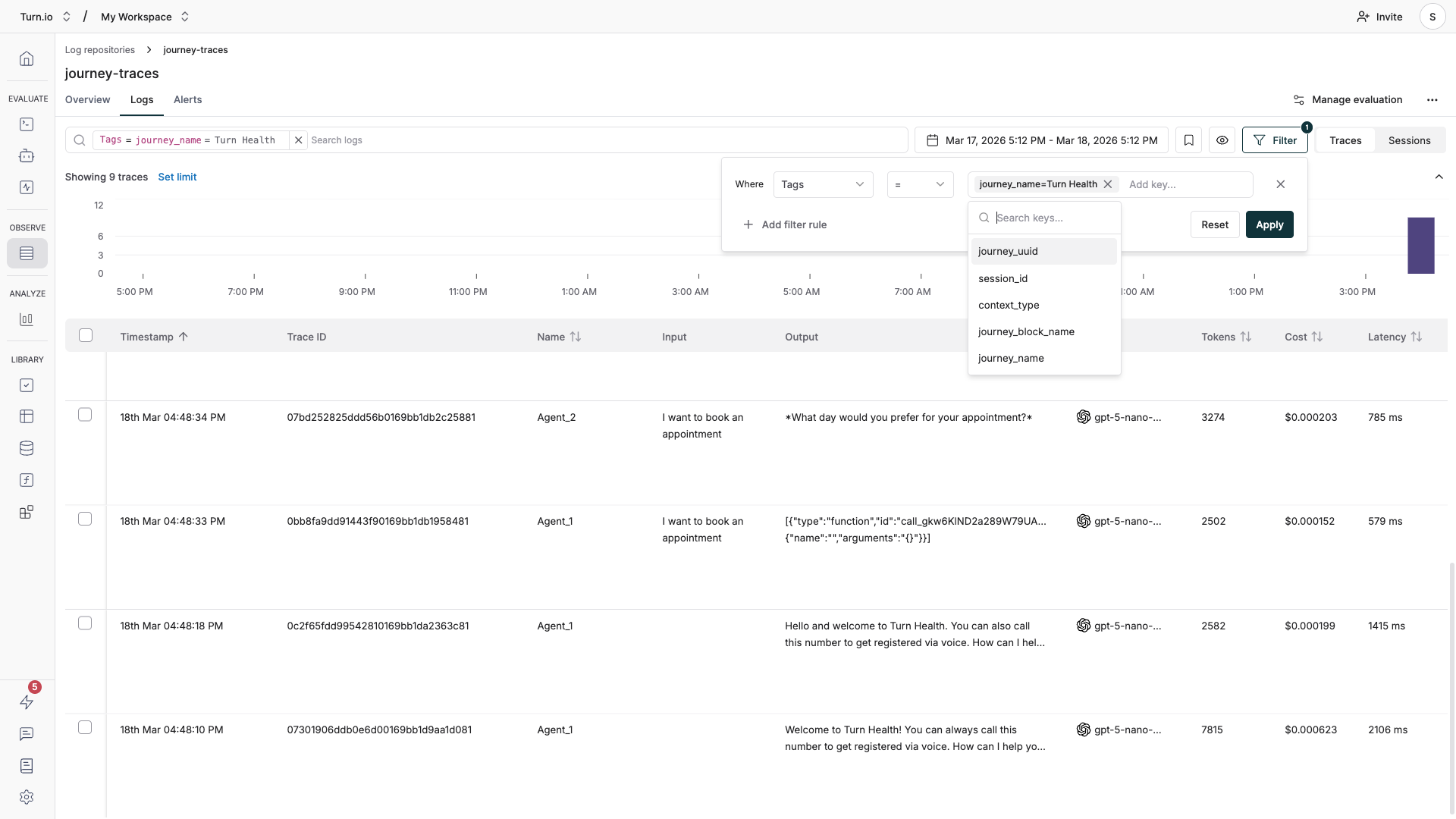Open the settings gear in sidebar

click(x=27, y=797)
